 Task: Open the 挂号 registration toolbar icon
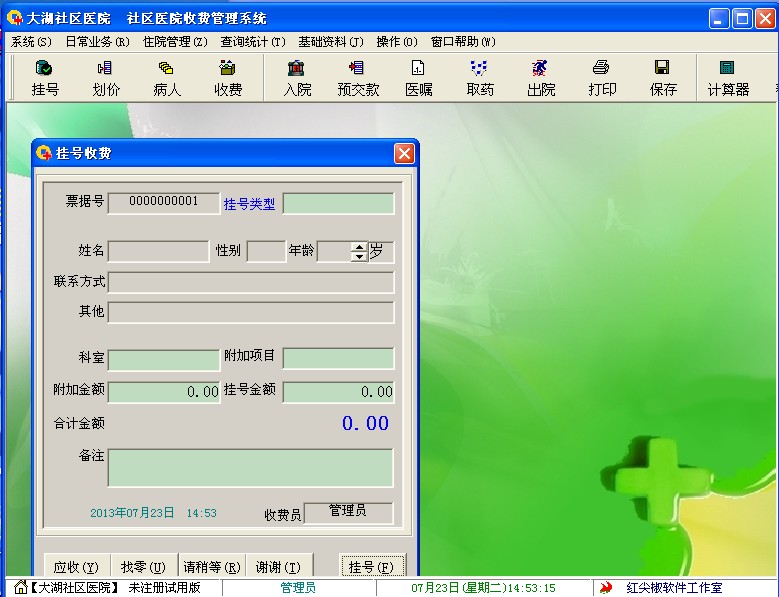click(x=45, y=78)
